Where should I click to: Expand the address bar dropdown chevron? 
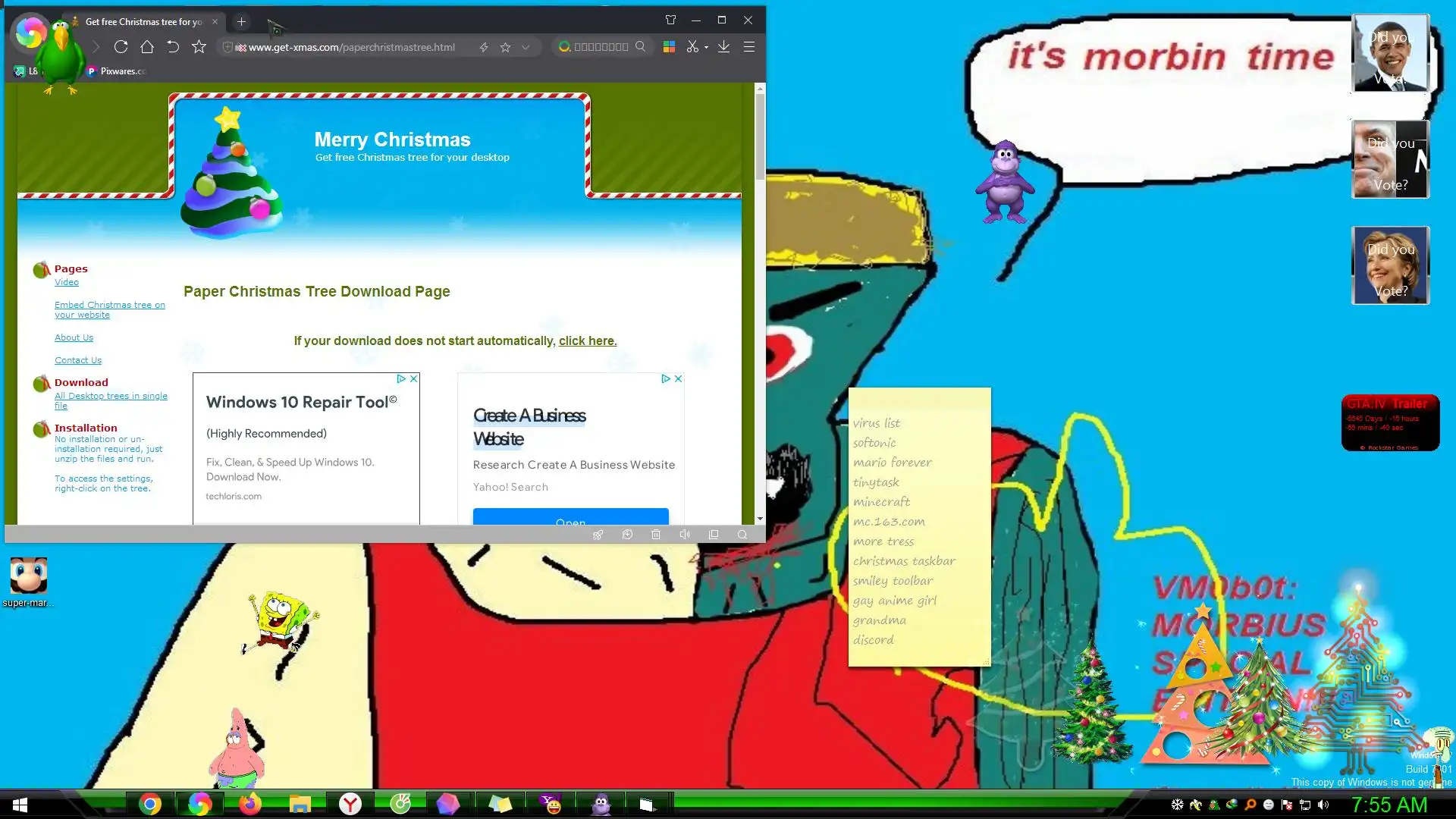tap(526, 47)
